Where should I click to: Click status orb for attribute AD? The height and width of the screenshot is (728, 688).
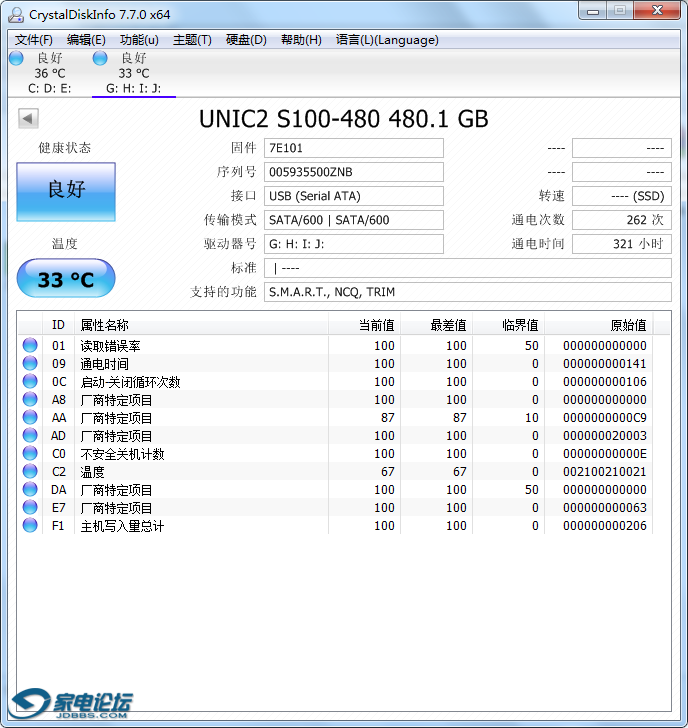30,435
